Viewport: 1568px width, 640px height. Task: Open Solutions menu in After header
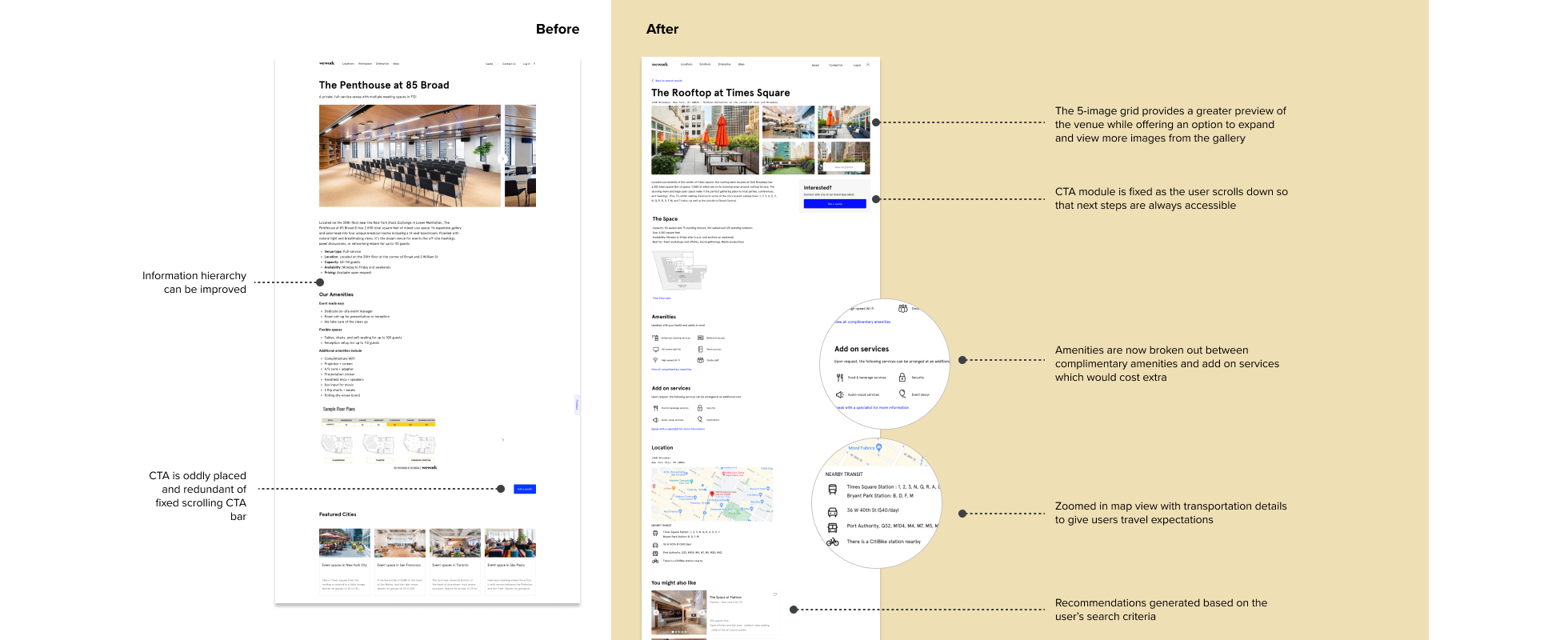[x=705, y=64]
